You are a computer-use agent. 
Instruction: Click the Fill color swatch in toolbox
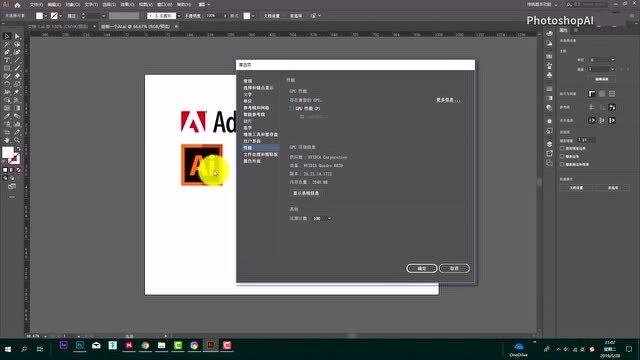click(8, 153)
